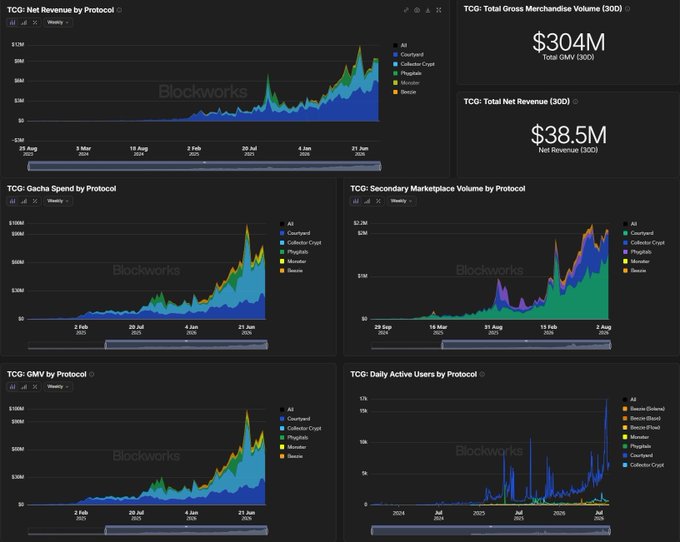This screenshot has height=542, width=680.
Task: Toggle Collector Crypt in Secondary Marketplace legend
Action: (x=644, y=243)
